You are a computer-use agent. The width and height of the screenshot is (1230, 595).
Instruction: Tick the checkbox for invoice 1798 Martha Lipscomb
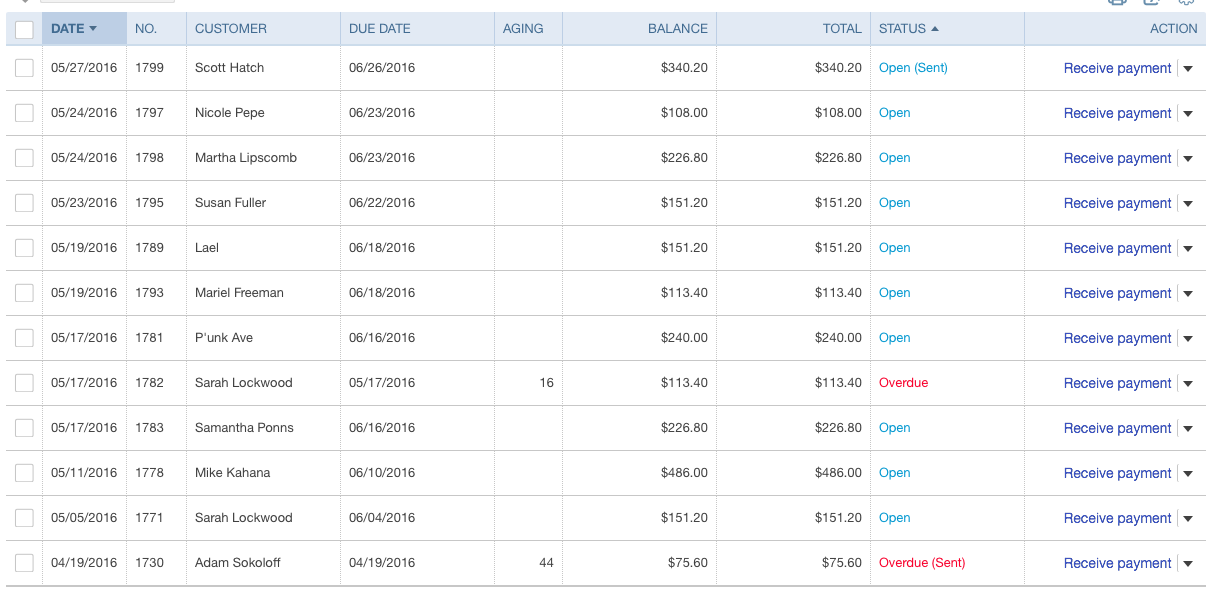(x=25, y=158)
